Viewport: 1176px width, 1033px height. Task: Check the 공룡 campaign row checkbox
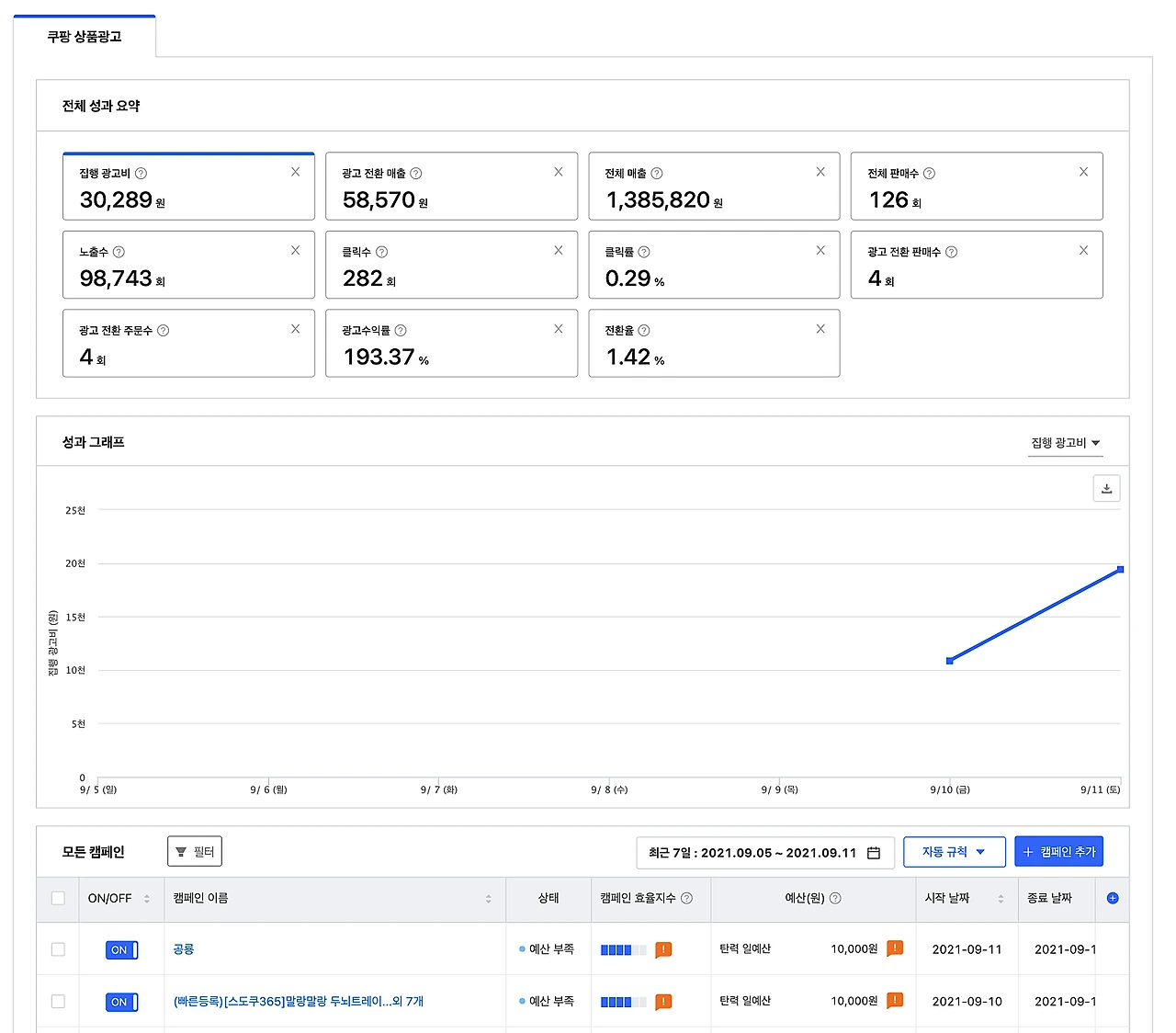[58, 949]
